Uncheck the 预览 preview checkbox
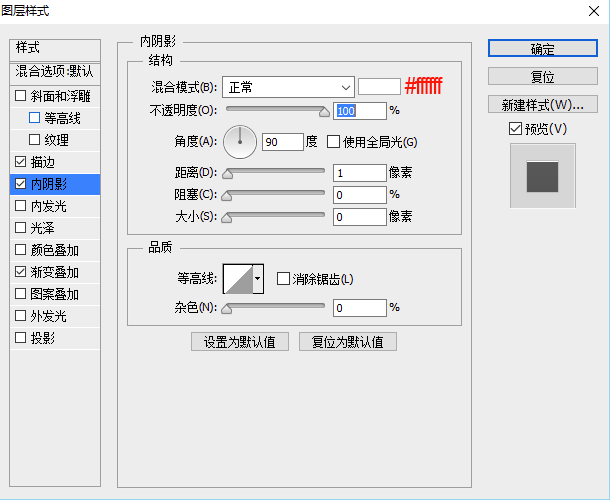The image size is (610, 500). tap(515, 129)
